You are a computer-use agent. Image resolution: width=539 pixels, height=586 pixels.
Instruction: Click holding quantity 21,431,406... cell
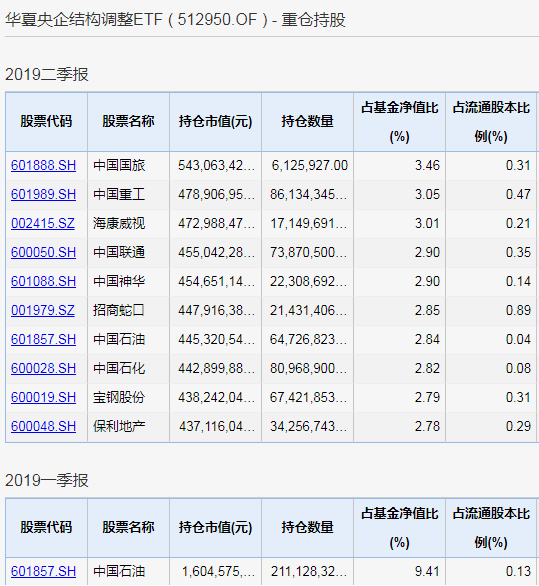pyautogui.click(x=308, y=310)
